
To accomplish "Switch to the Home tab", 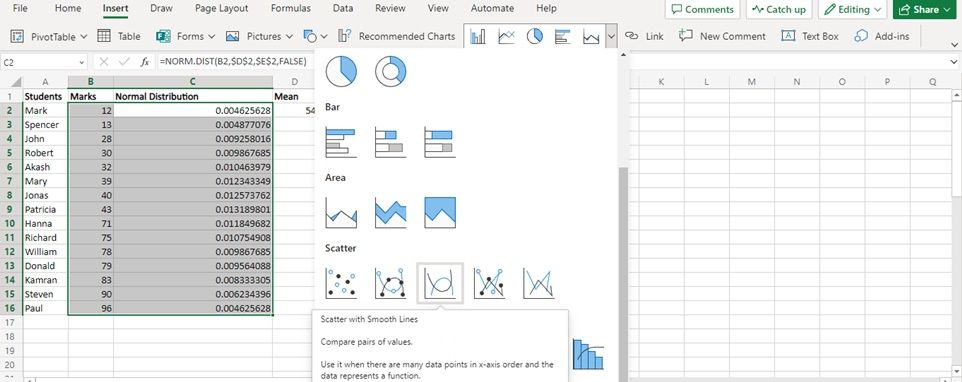I will pos(67,9).
